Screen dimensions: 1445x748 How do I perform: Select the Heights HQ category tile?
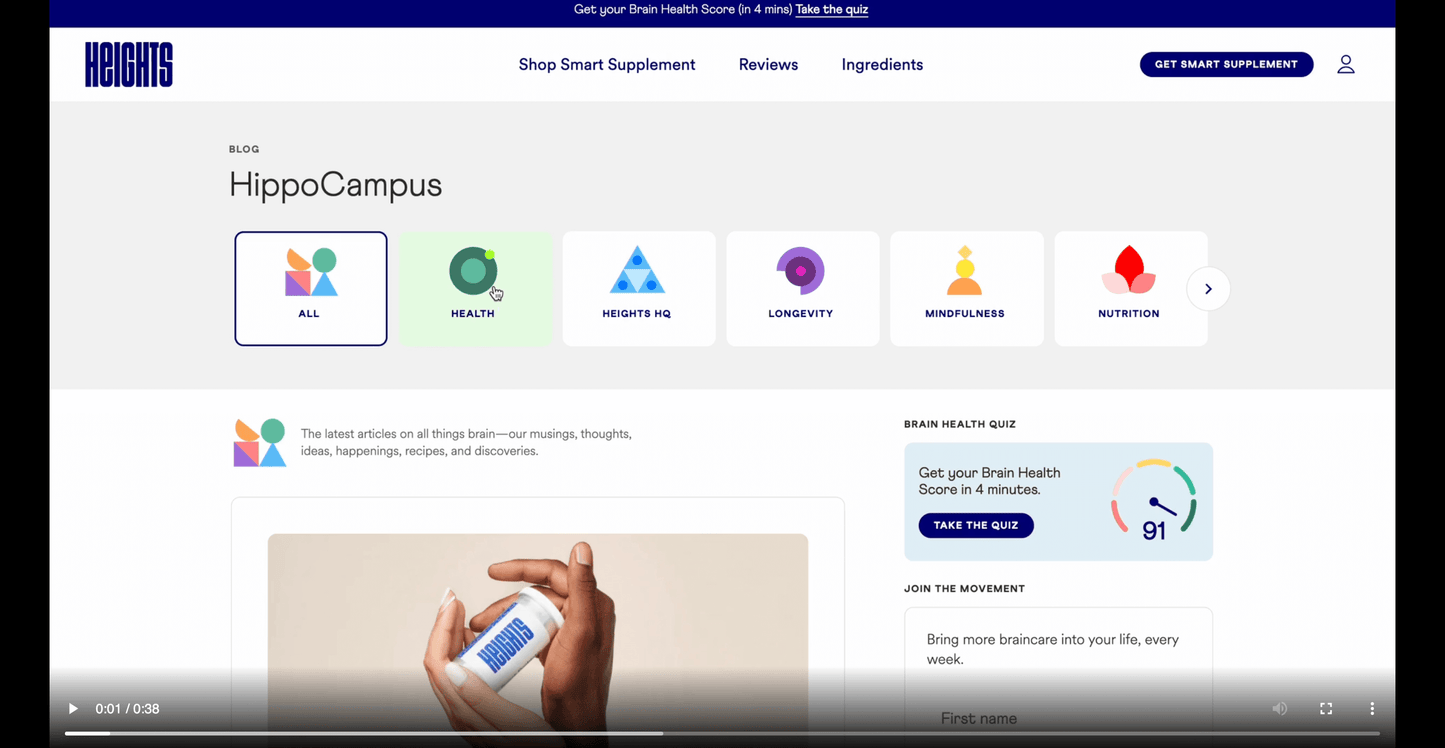click(639, 289)
